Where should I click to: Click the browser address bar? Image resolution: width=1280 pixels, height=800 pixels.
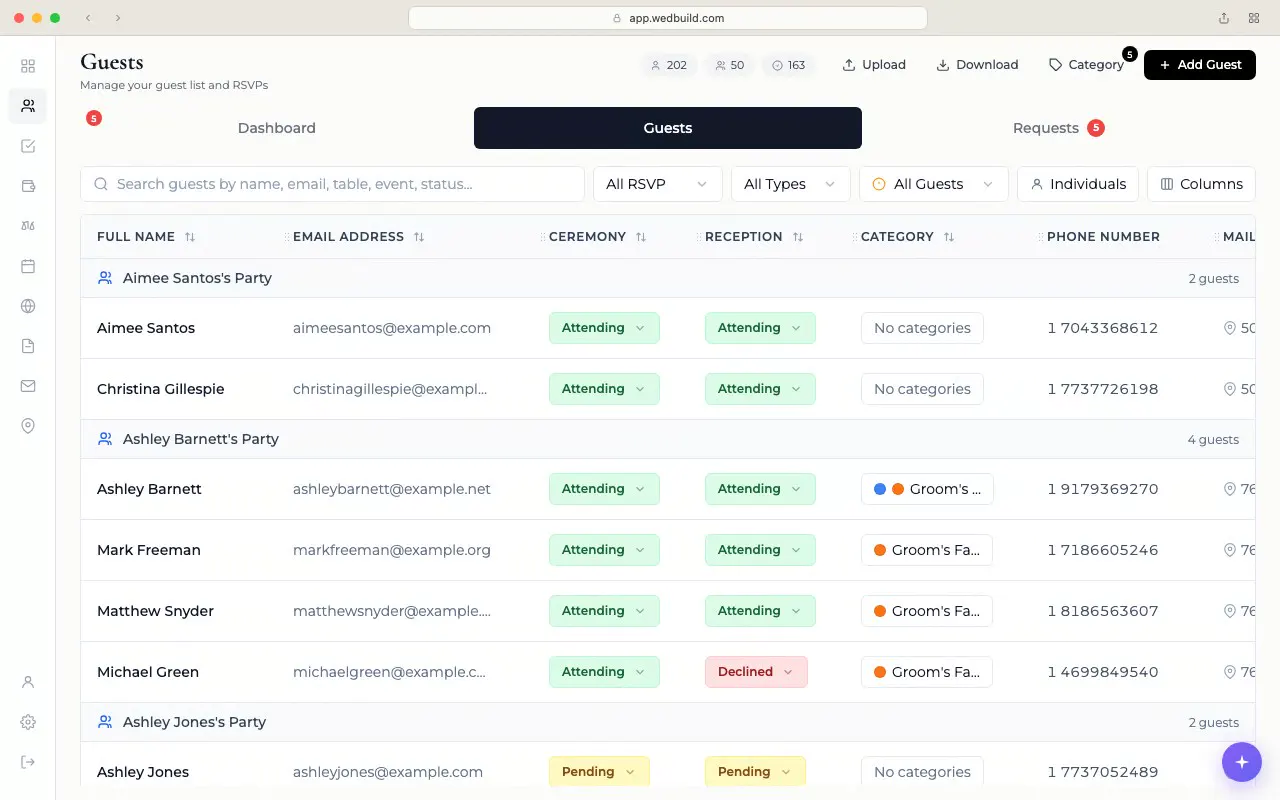tap(668, 18)
